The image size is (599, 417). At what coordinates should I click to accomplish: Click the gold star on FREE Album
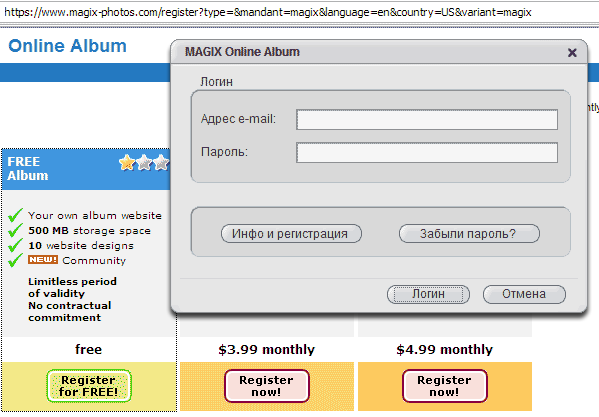click(127, 163)
